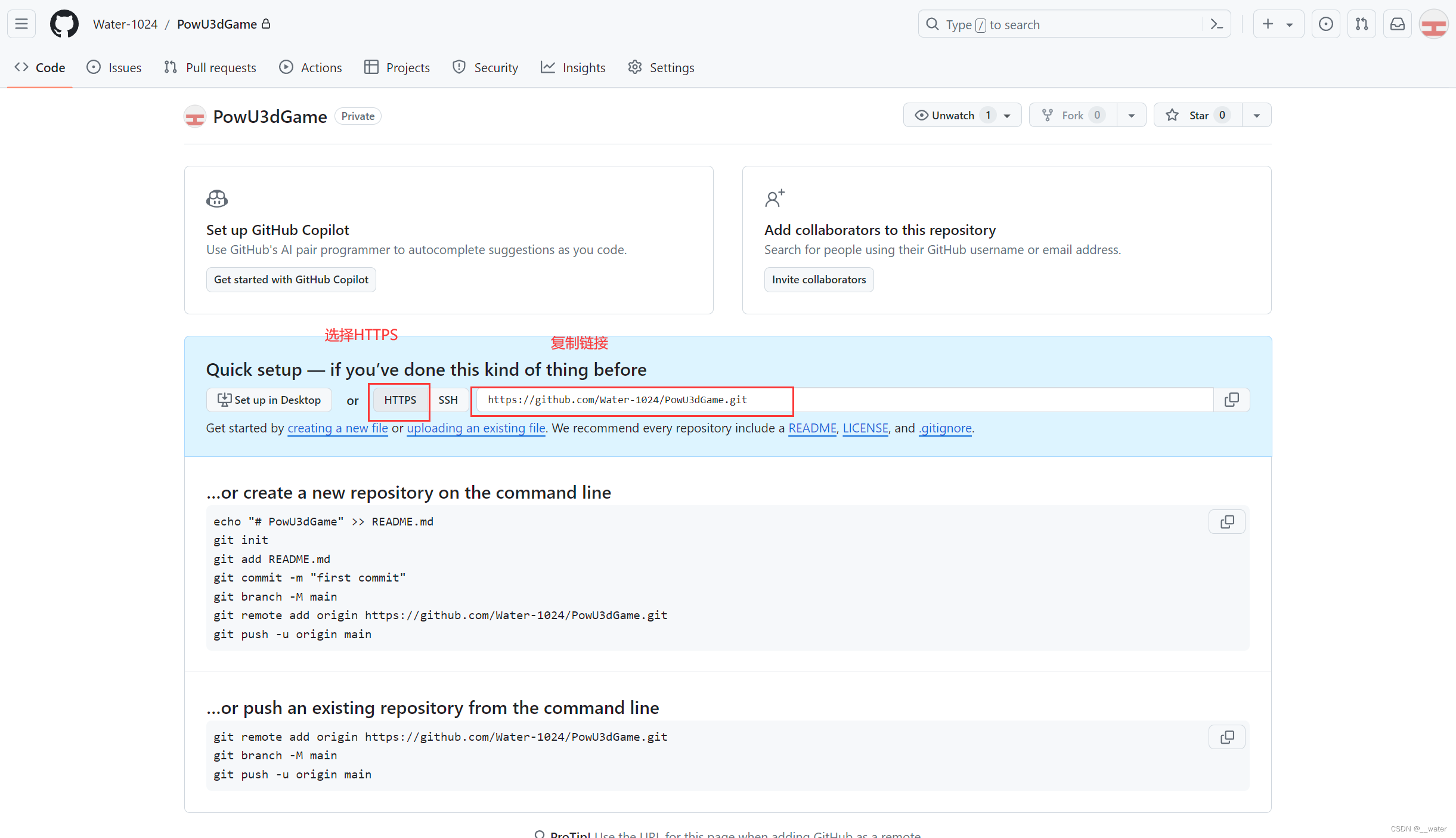Switch clone URL to SSH
The image size is (1456, 838).
pyautogui.click(x=448, y=400)
